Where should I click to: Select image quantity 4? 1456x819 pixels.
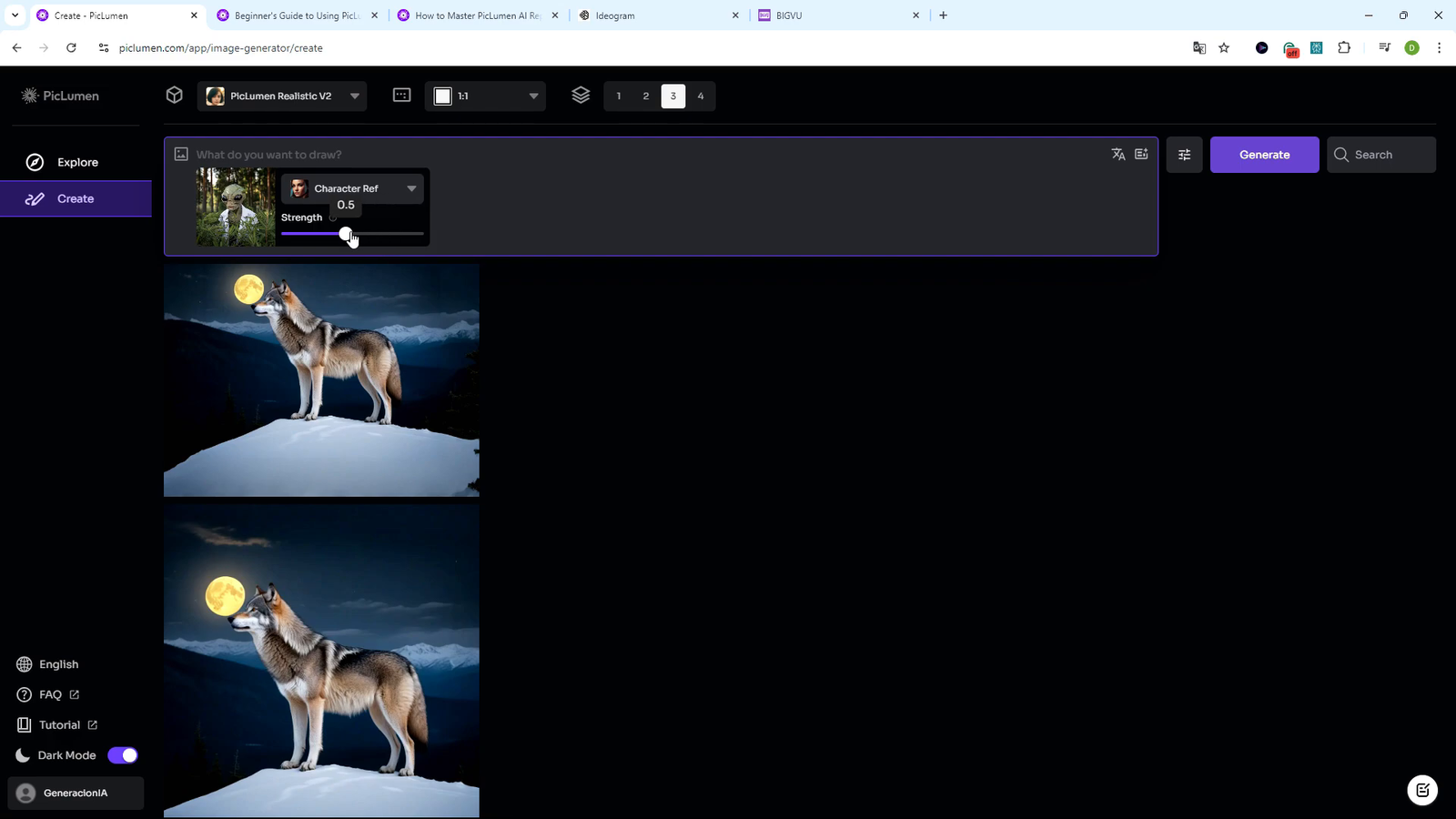pos(700,95)
